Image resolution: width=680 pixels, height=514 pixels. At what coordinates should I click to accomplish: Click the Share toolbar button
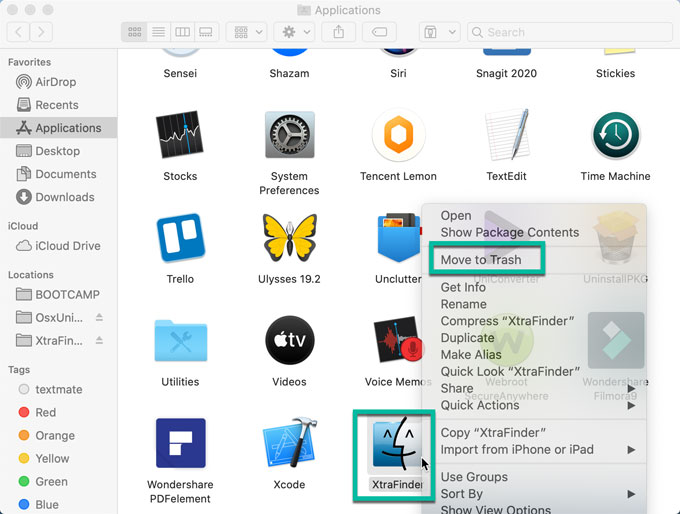(x=339, y=32)
